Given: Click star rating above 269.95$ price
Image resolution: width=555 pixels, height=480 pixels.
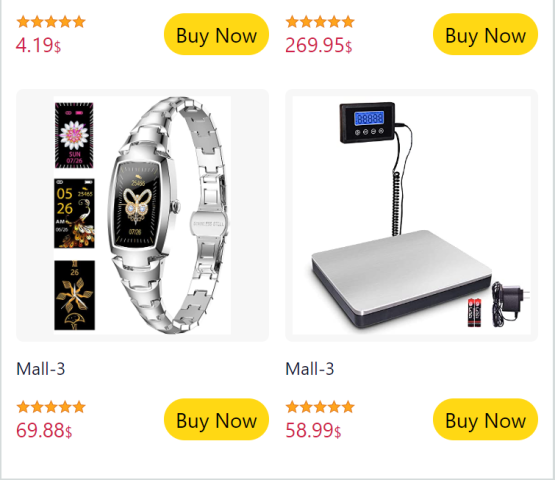Looking at the screenshot, I should coord(320,22).
